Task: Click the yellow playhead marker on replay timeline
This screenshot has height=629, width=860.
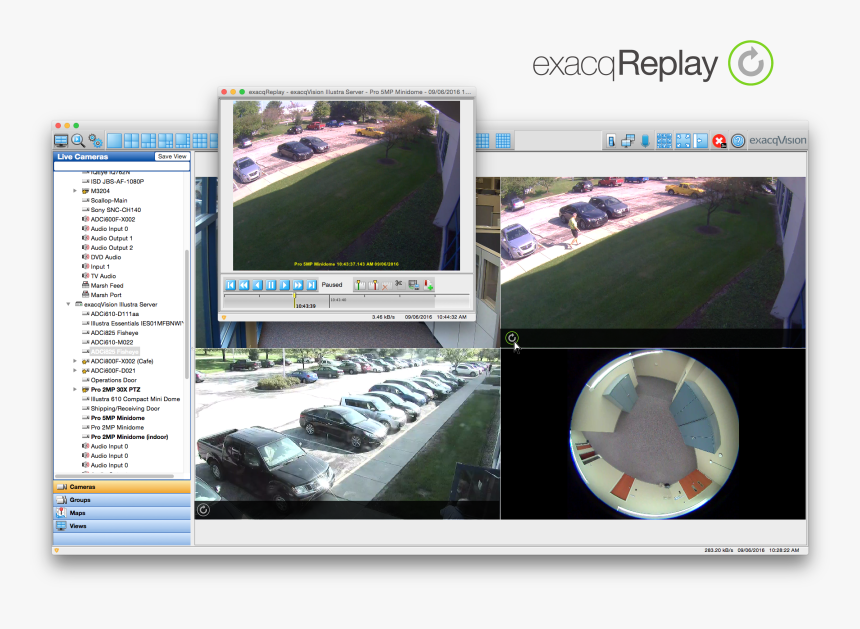Action: 295,299
